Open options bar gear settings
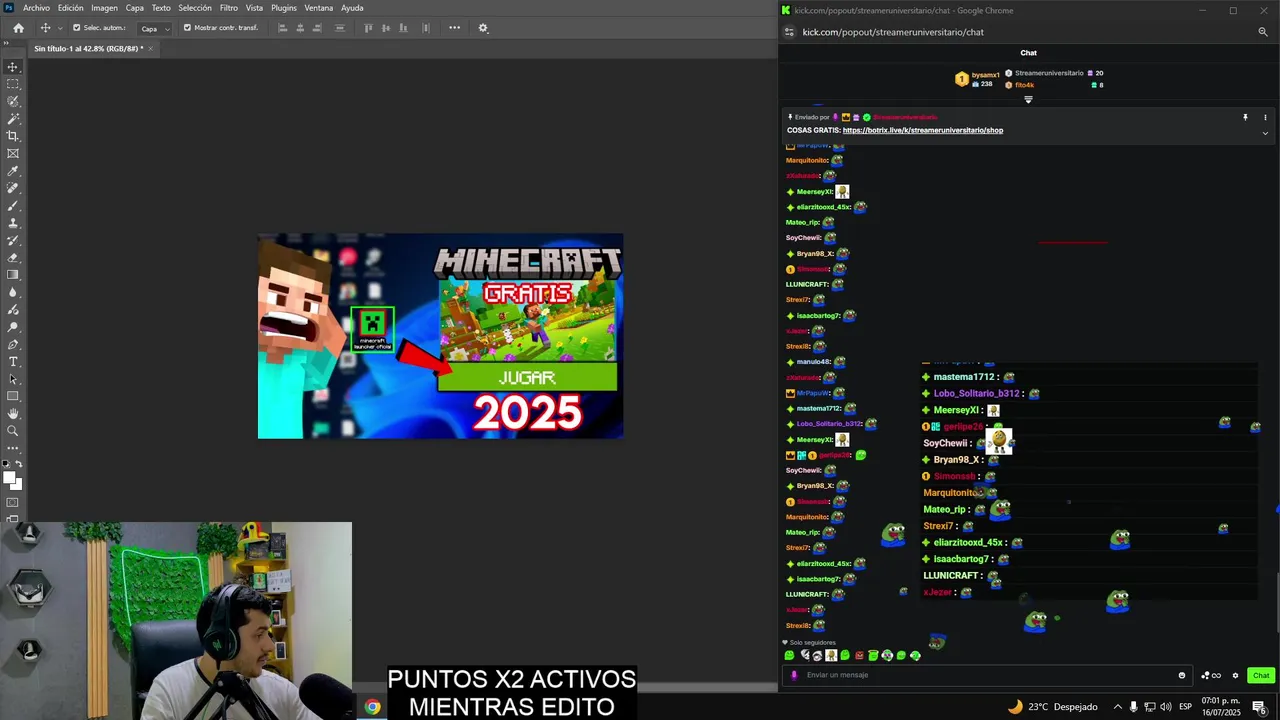Image resolution: width=1280 pixels, height=720 pixels. pos(483,28)
